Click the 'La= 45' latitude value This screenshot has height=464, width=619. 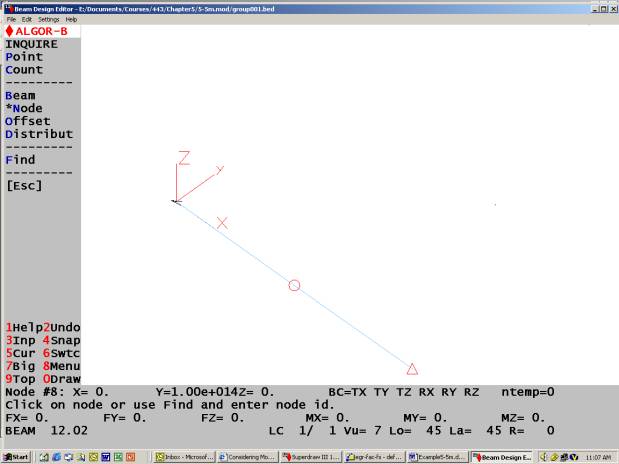click(475, 430)
